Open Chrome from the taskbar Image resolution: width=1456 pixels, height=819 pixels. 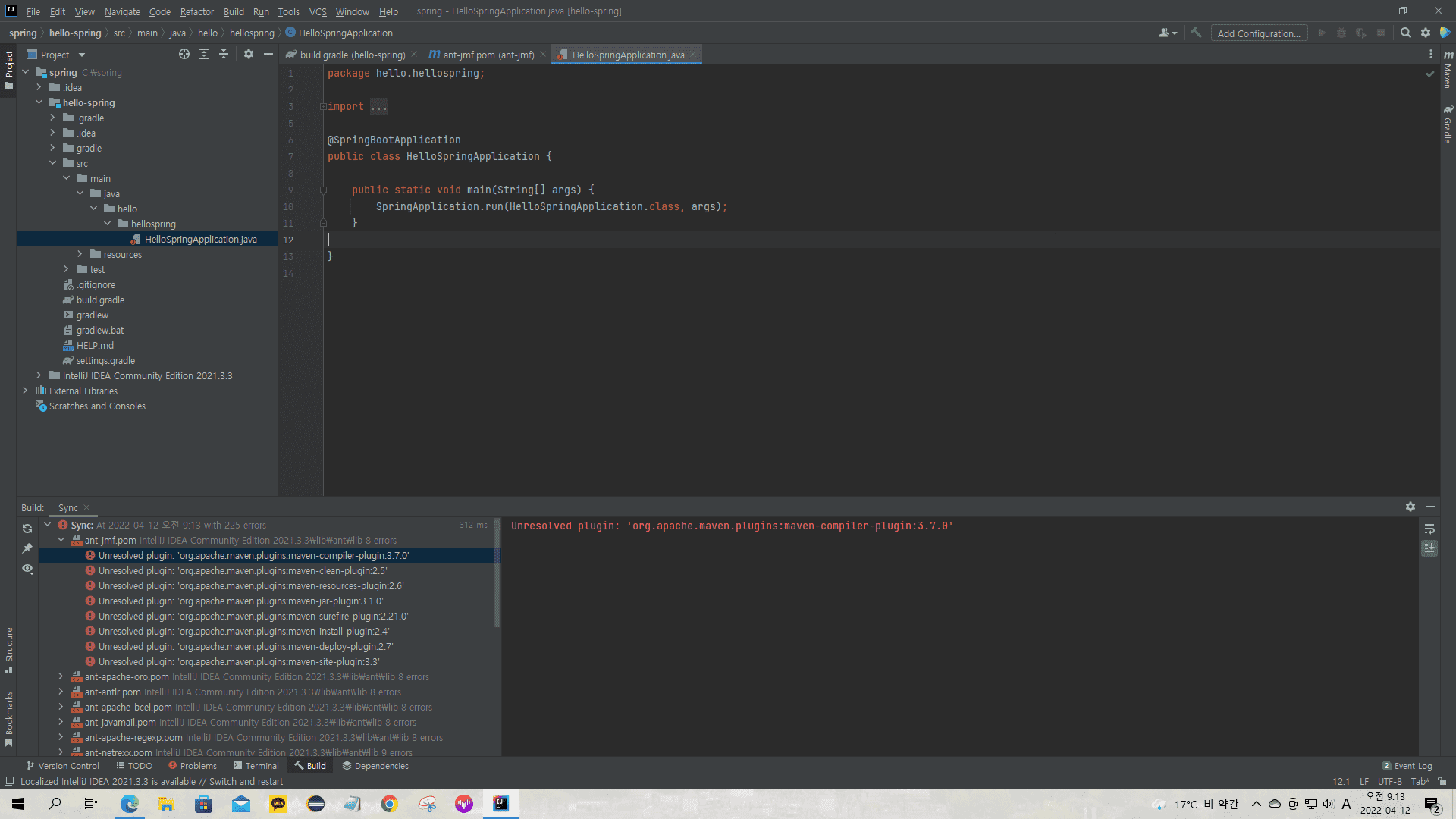[x=390, y=804]
